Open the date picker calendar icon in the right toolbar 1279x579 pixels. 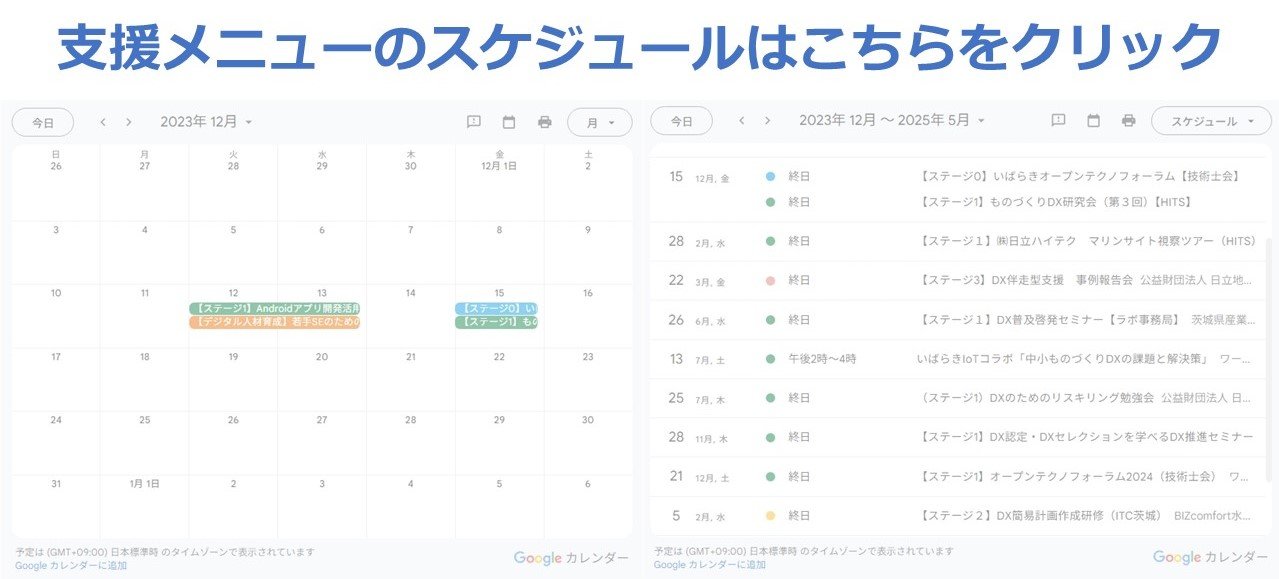tap(1093, 121)
